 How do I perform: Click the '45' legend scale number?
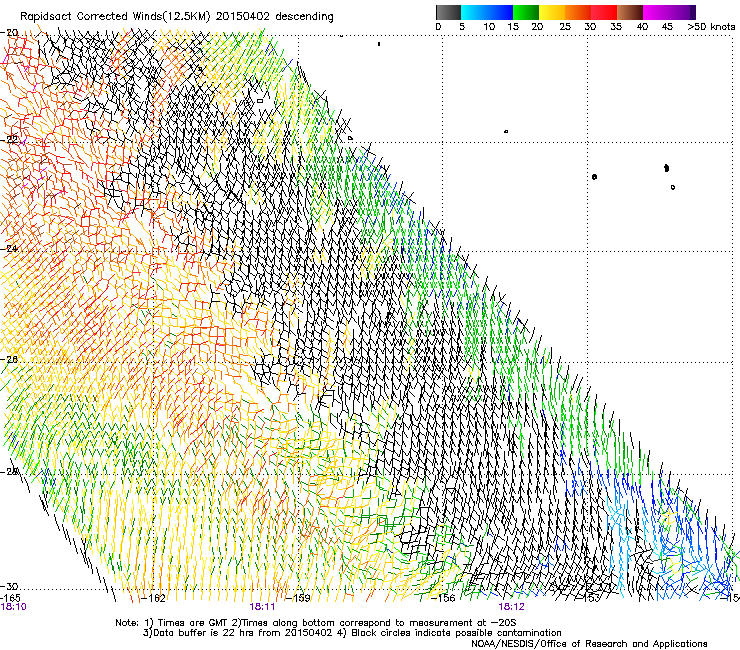point(667,27)
